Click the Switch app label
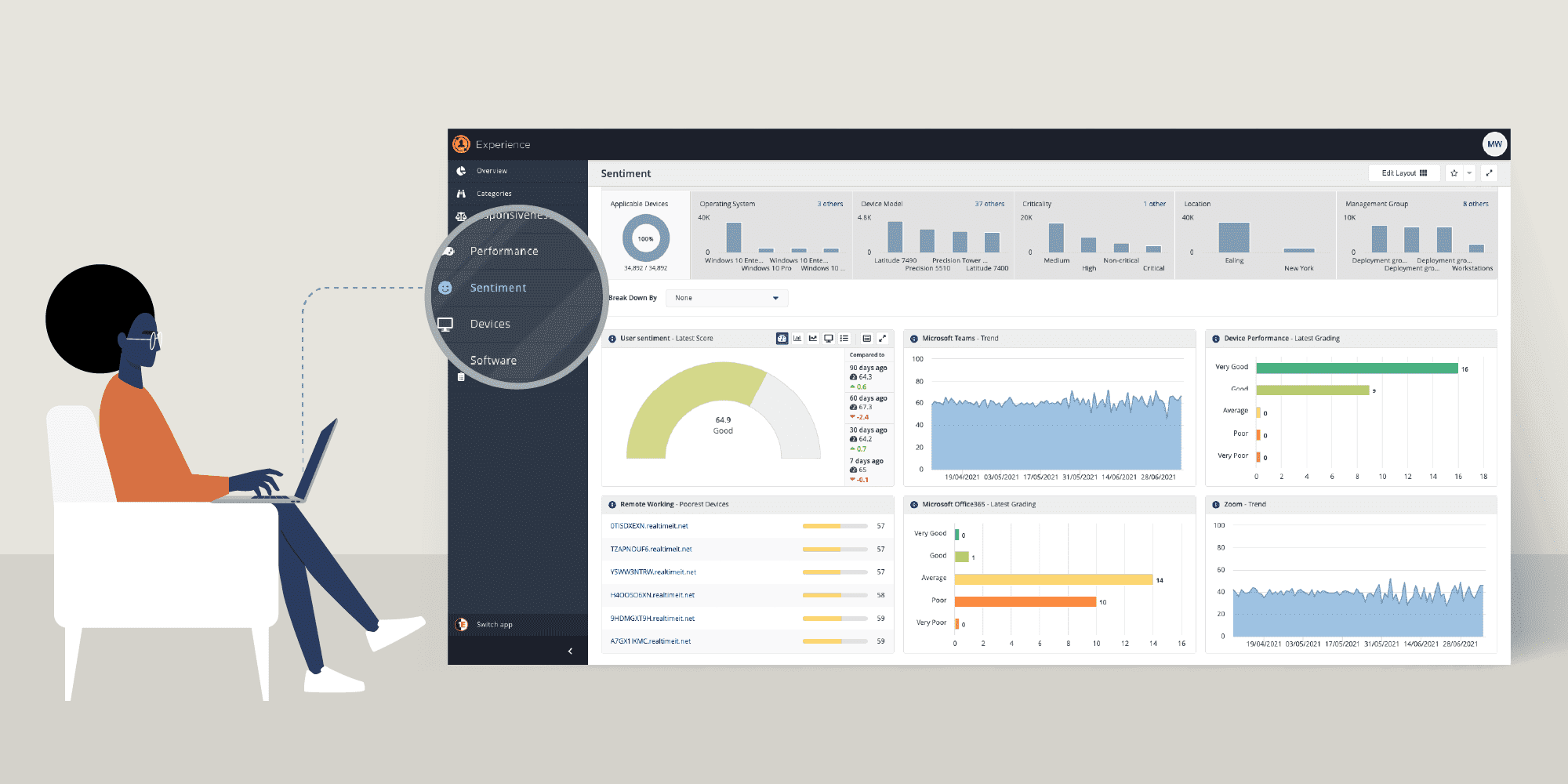Screen dimensions: 1568x784 (x=494, y=625)
